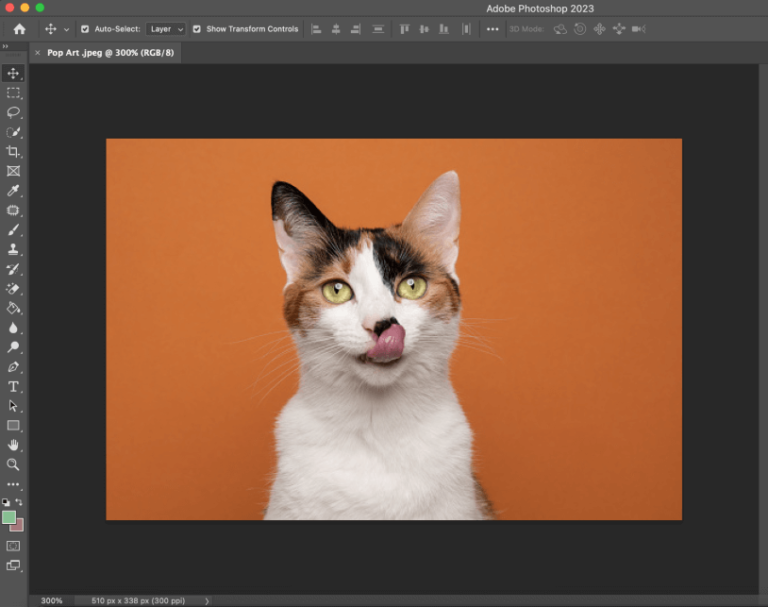The image size is (768, 607).
Task: Choose the Clone Stamp tool
Action: coord(13,249)
